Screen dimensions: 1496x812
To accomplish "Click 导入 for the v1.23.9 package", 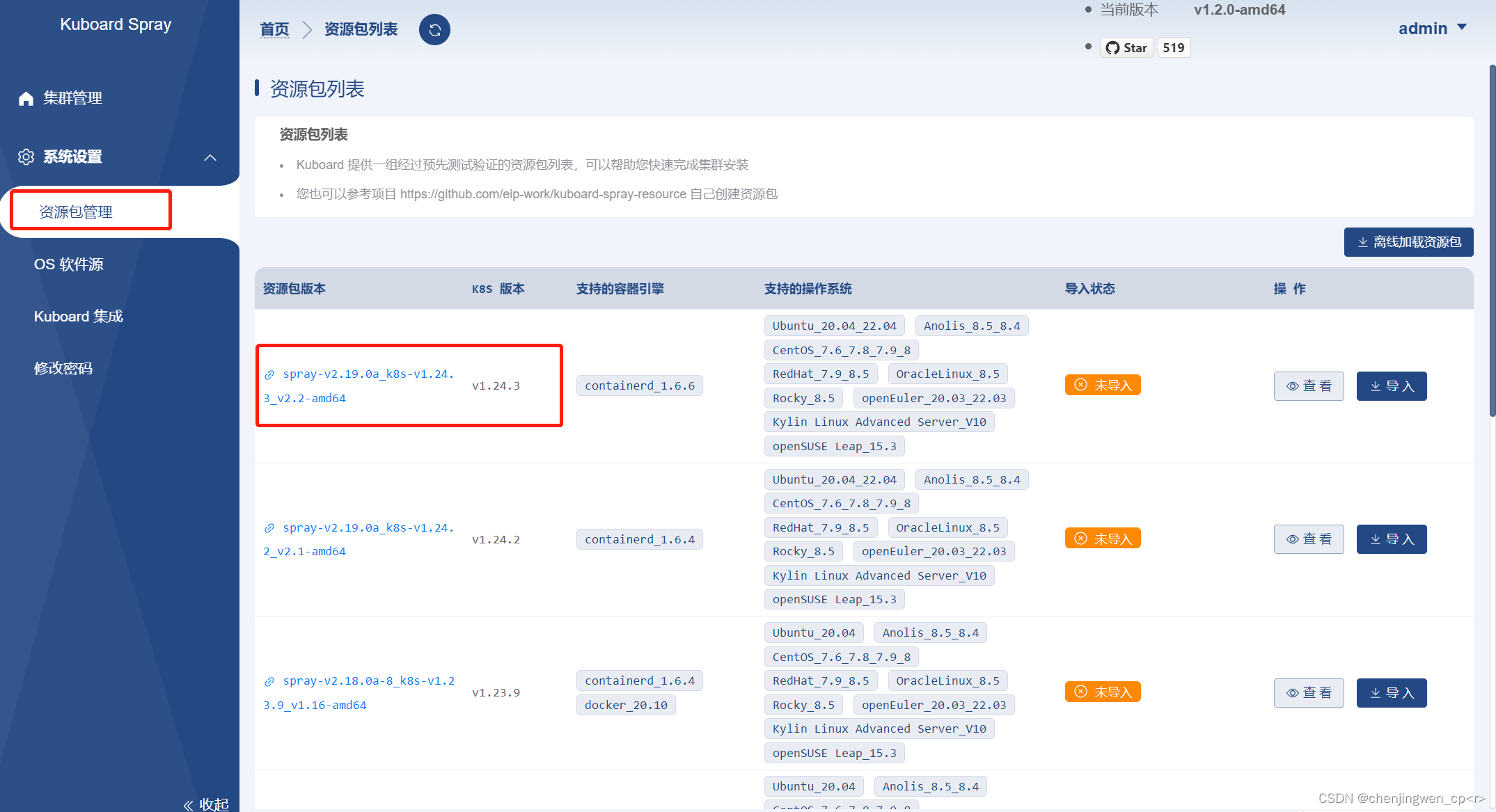I will tap(1392, 693).
